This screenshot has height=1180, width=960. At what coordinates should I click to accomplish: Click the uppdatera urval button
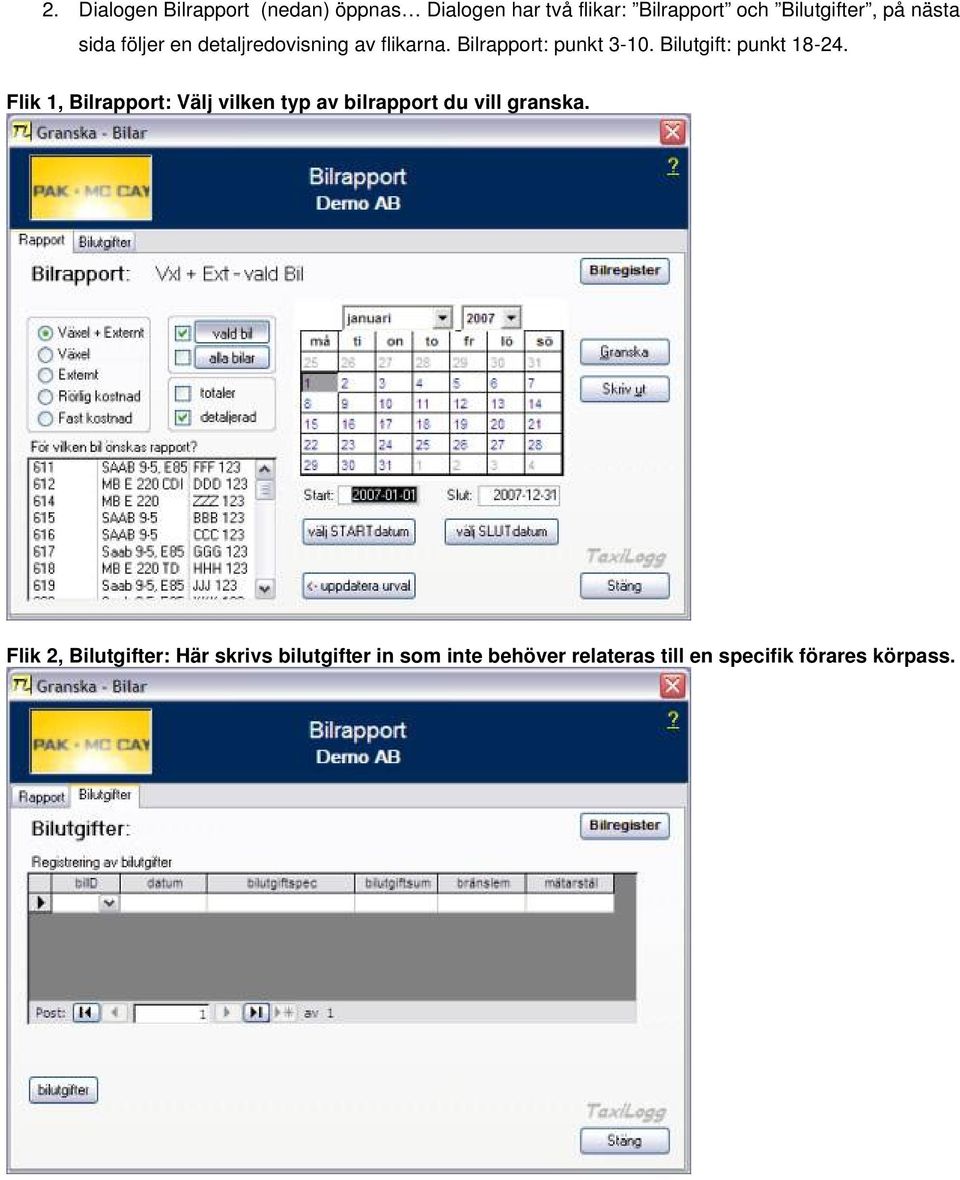pyautogui.click(x=359, y=585)
